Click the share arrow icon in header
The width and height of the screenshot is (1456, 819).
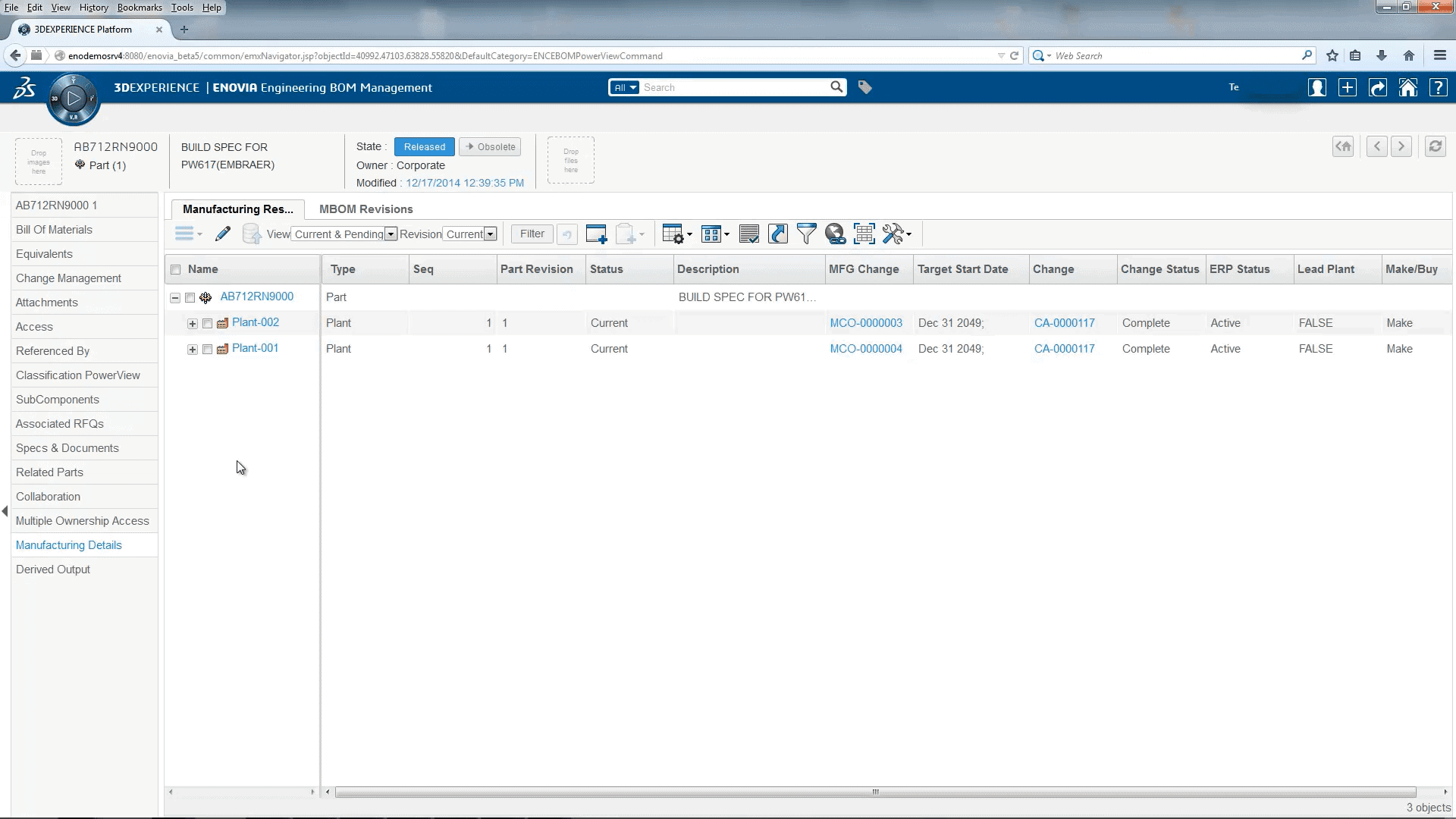coord(1378,88)
